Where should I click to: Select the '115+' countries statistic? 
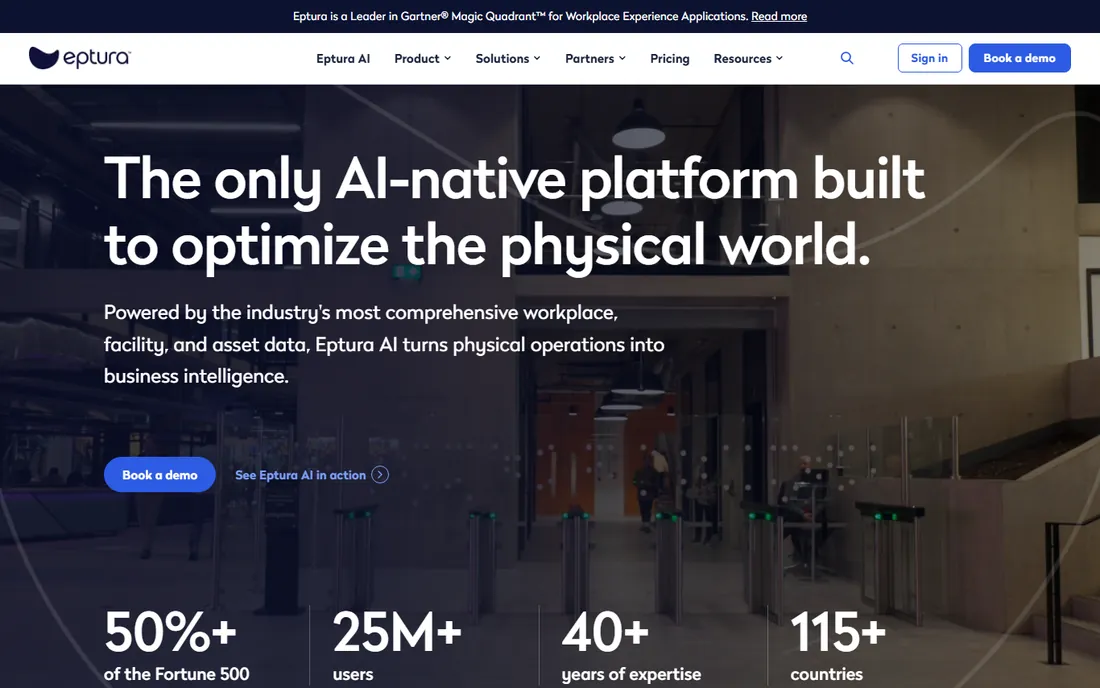[x=838, y=646]
